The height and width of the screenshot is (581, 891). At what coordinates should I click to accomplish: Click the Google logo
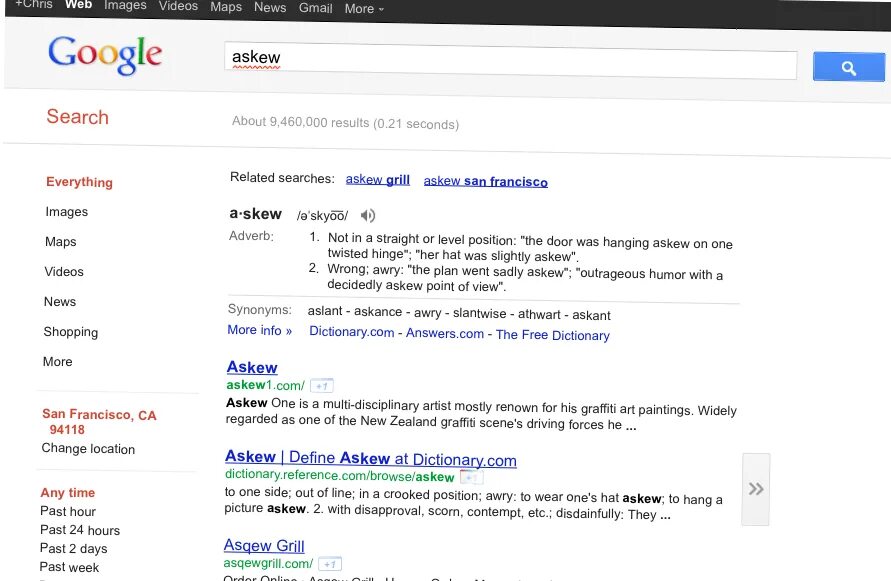point(105,55)
